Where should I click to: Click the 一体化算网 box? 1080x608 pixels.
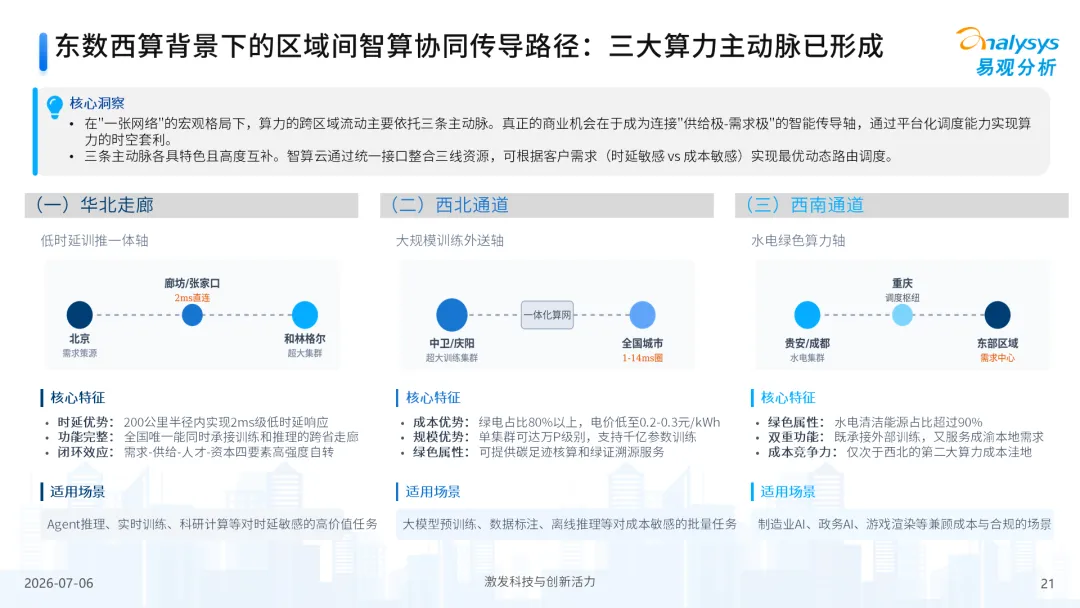click(547, 315)
